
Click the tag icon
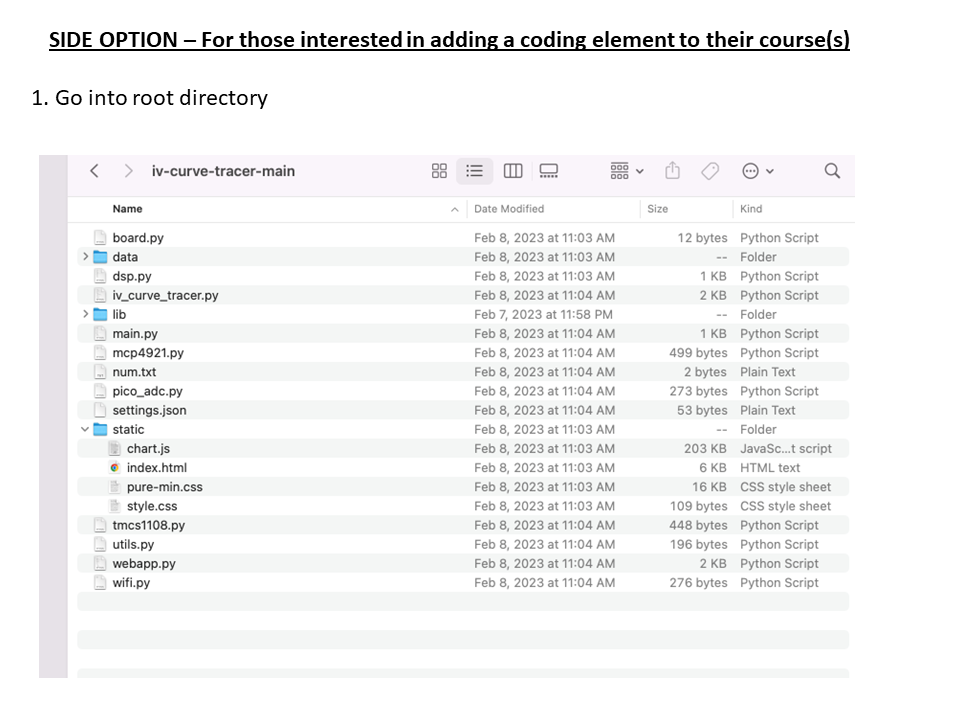(710, 171)
